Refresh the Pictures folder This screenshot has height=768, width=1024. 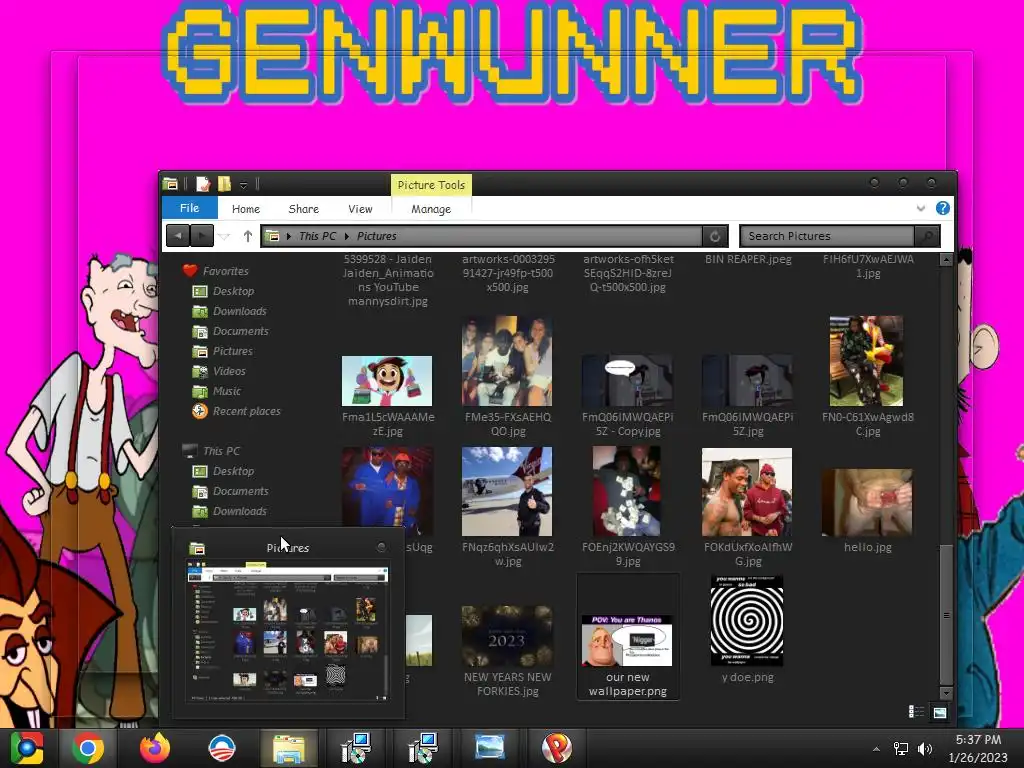click(715, 236)
